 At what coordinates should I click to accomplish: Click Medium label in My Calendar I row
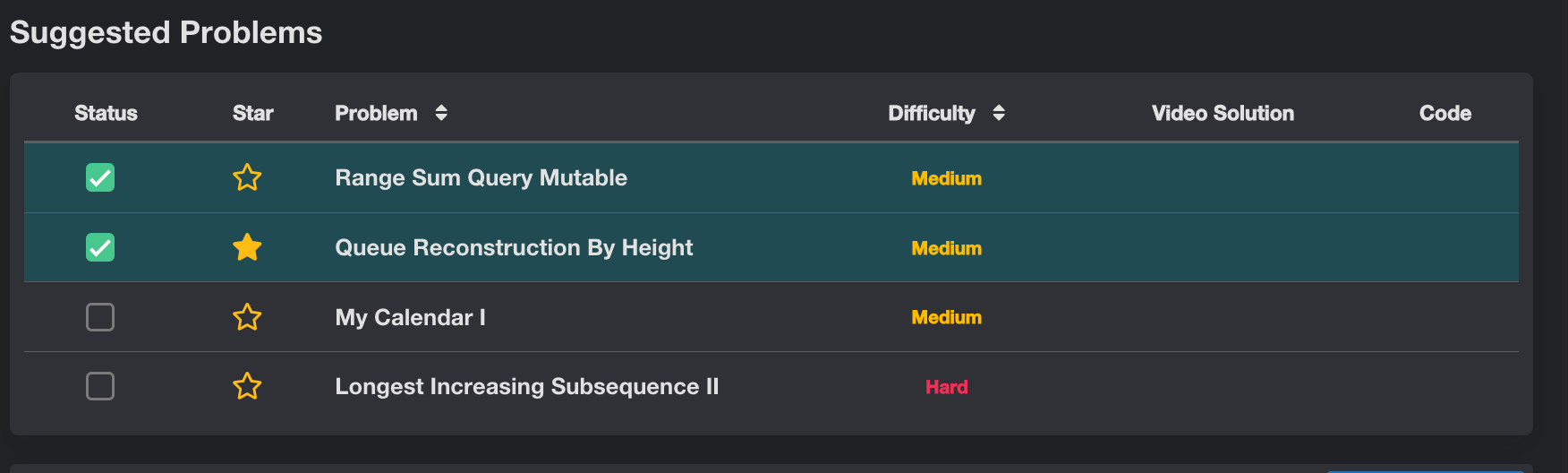946,317
